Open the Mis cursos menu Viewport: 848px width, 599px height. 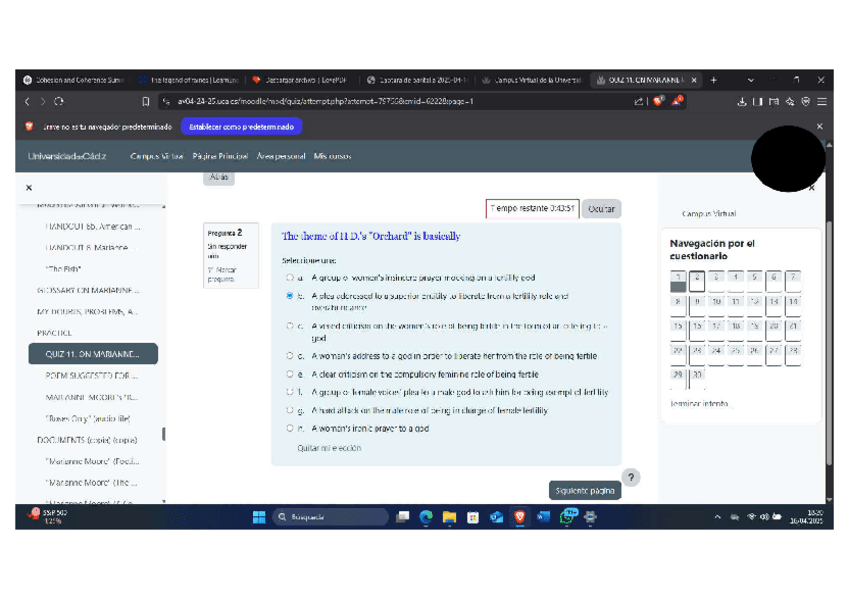point(332,156)
